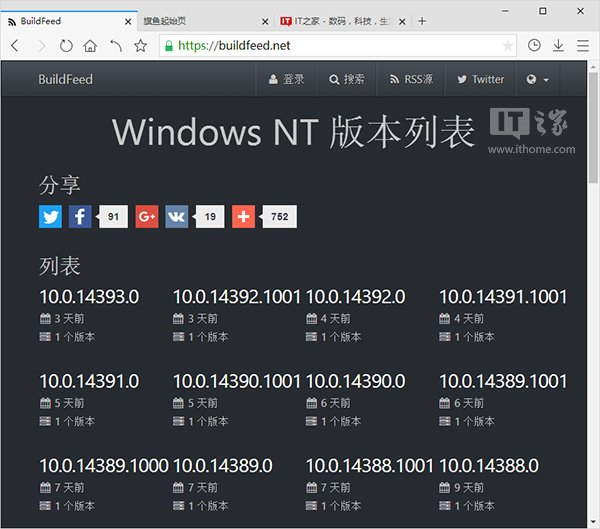The width and height of the screenshot is (600, 529).
Task: Close the IT之家 tab
Action: (402, 22)
